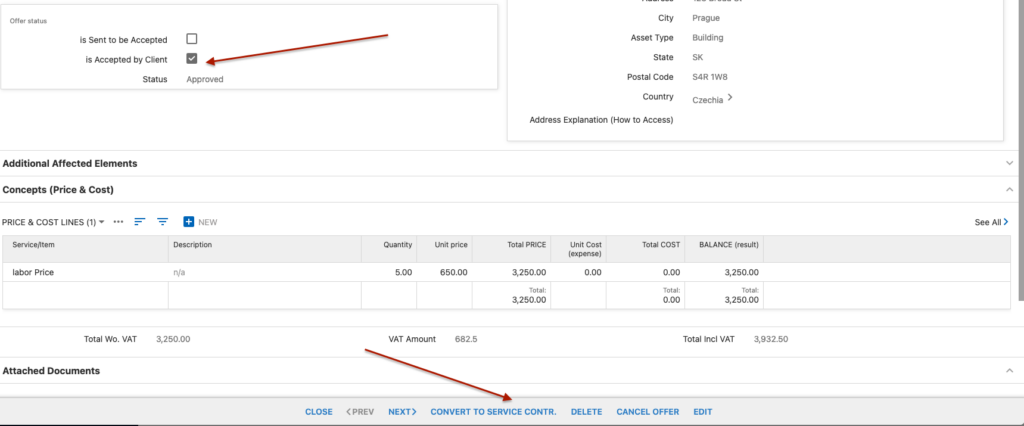Screen dimensions: 1024x426
Task: Click the CLOSE button
Action: point(319,412)
